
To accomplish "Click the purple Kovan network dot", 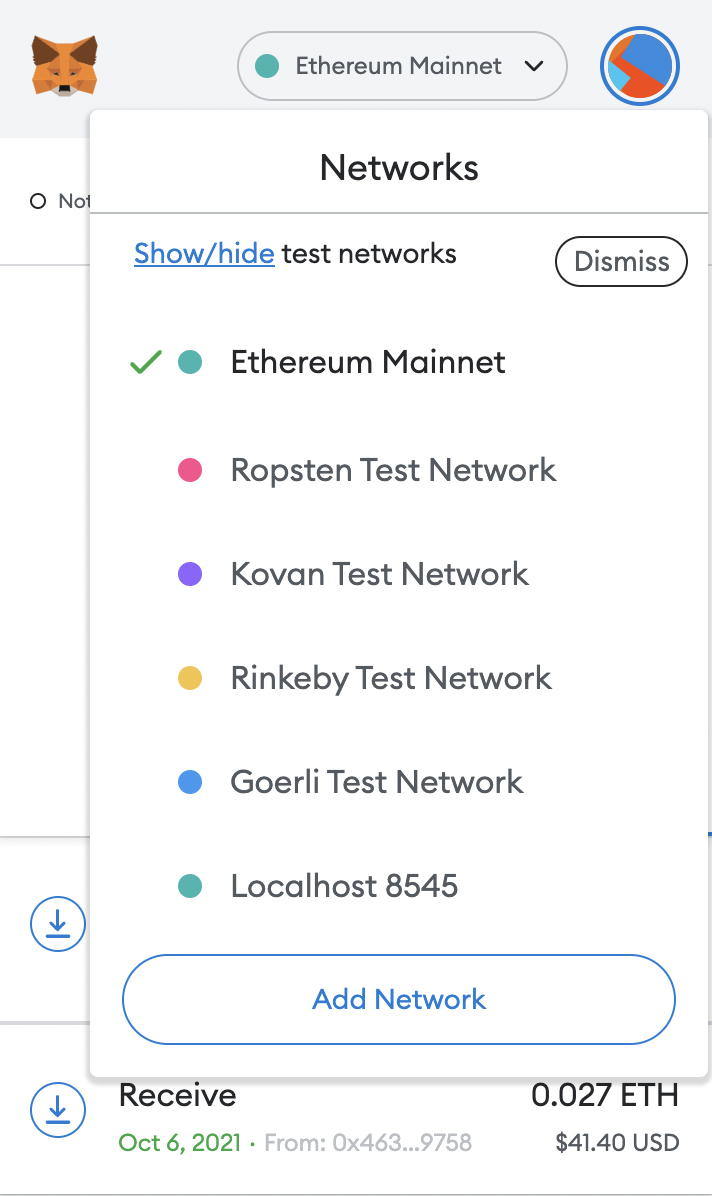I will (x=190, y=574).
